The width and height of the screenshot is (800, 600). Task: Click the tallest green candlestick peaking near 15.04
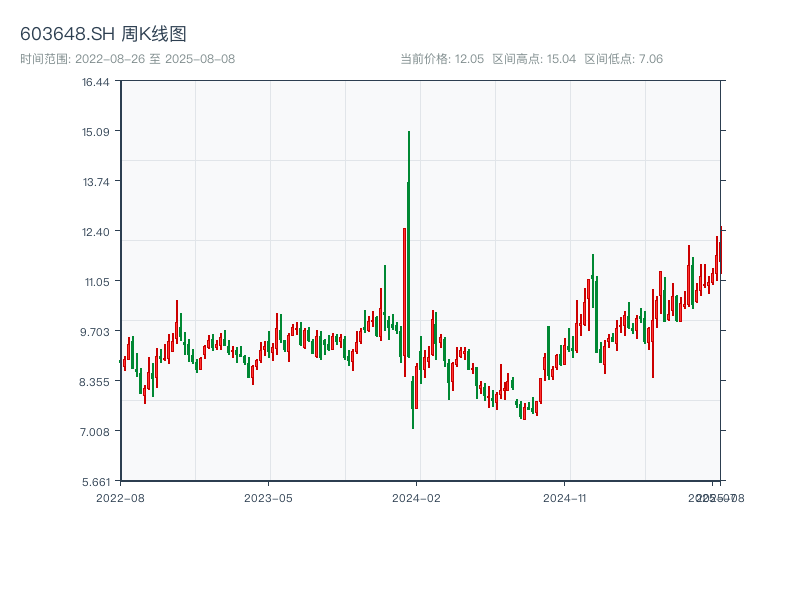click(409, 244)
